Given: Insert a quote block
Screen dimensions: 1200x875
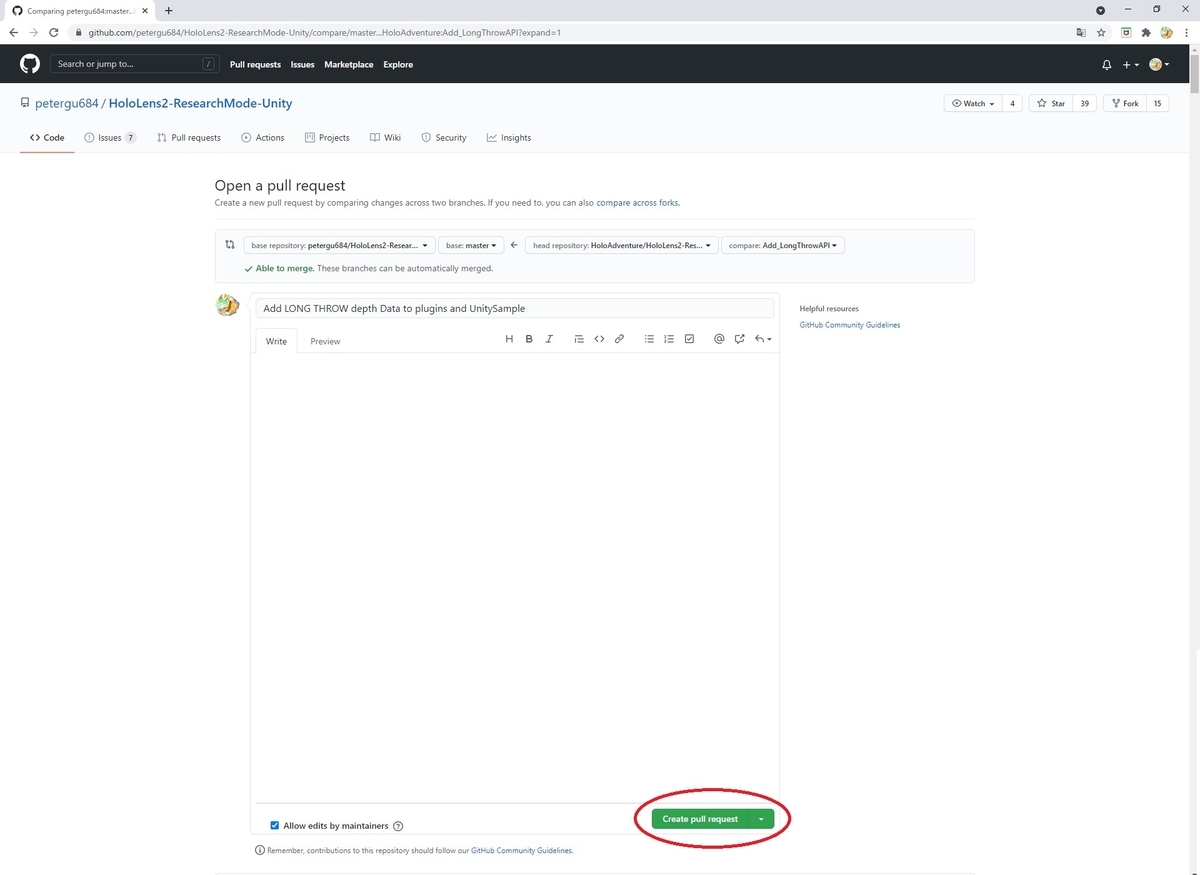Looking at the screenshot, I should click(579, 339).
